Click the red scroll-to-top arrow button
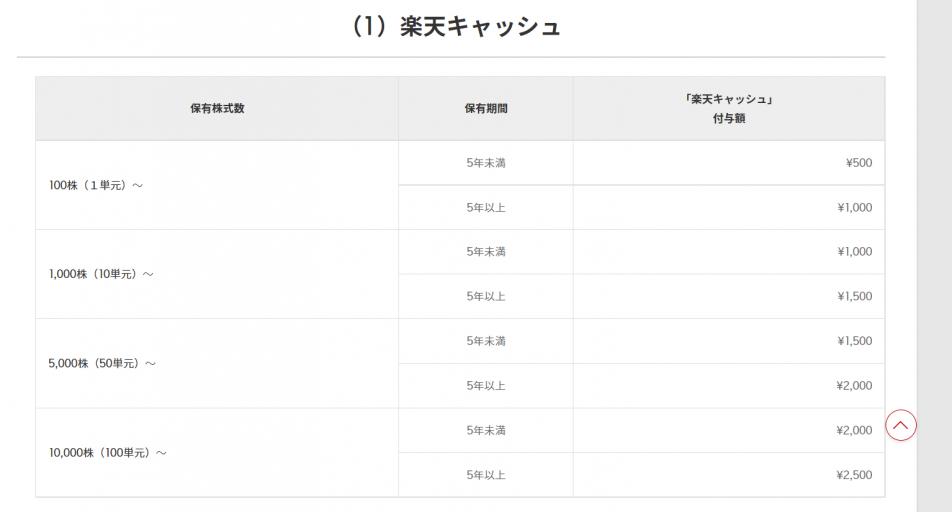The image size is (952, 512). 901,425
